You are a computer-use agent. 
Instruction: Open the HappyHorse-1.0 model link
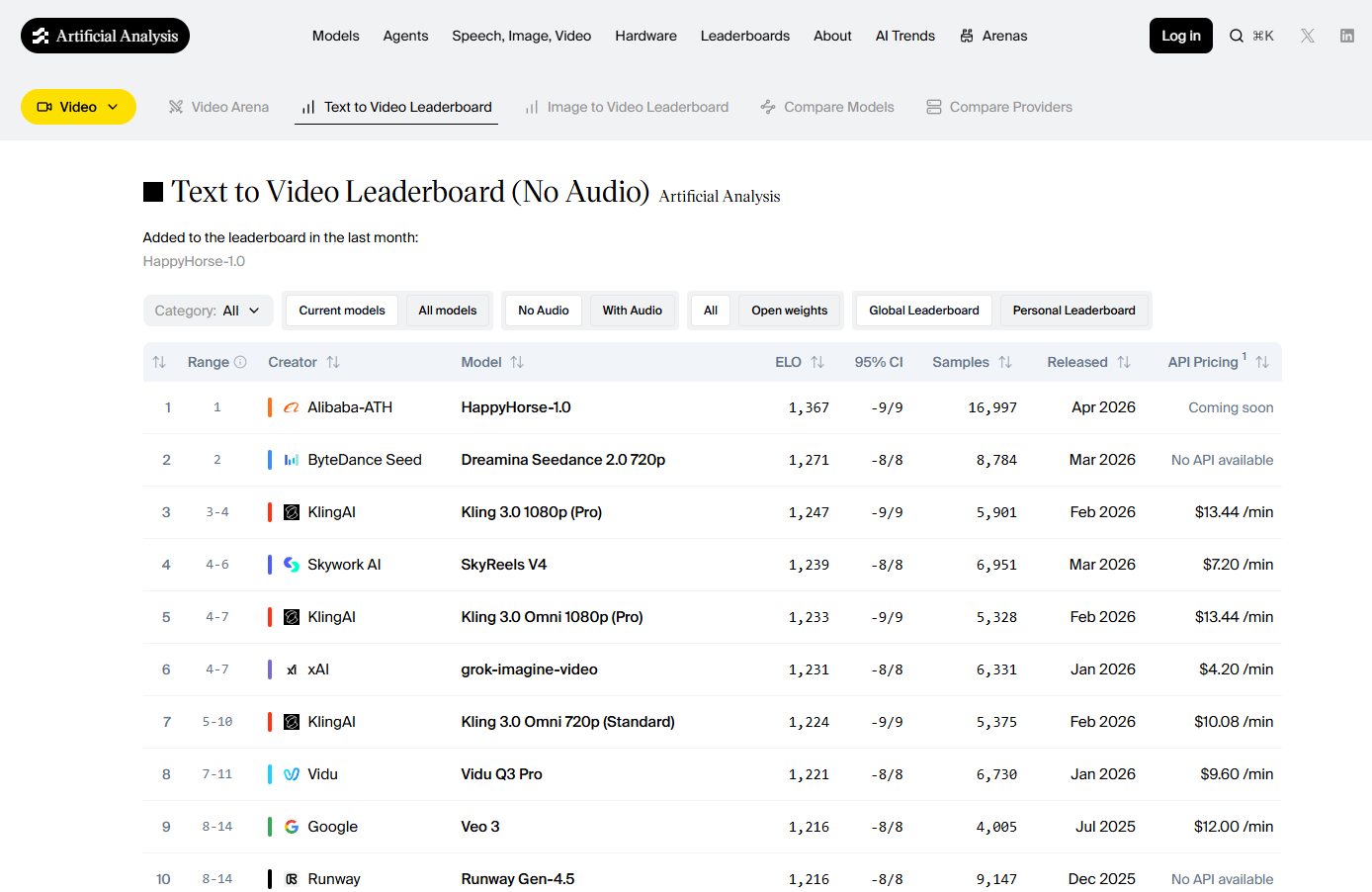(516, 407)
